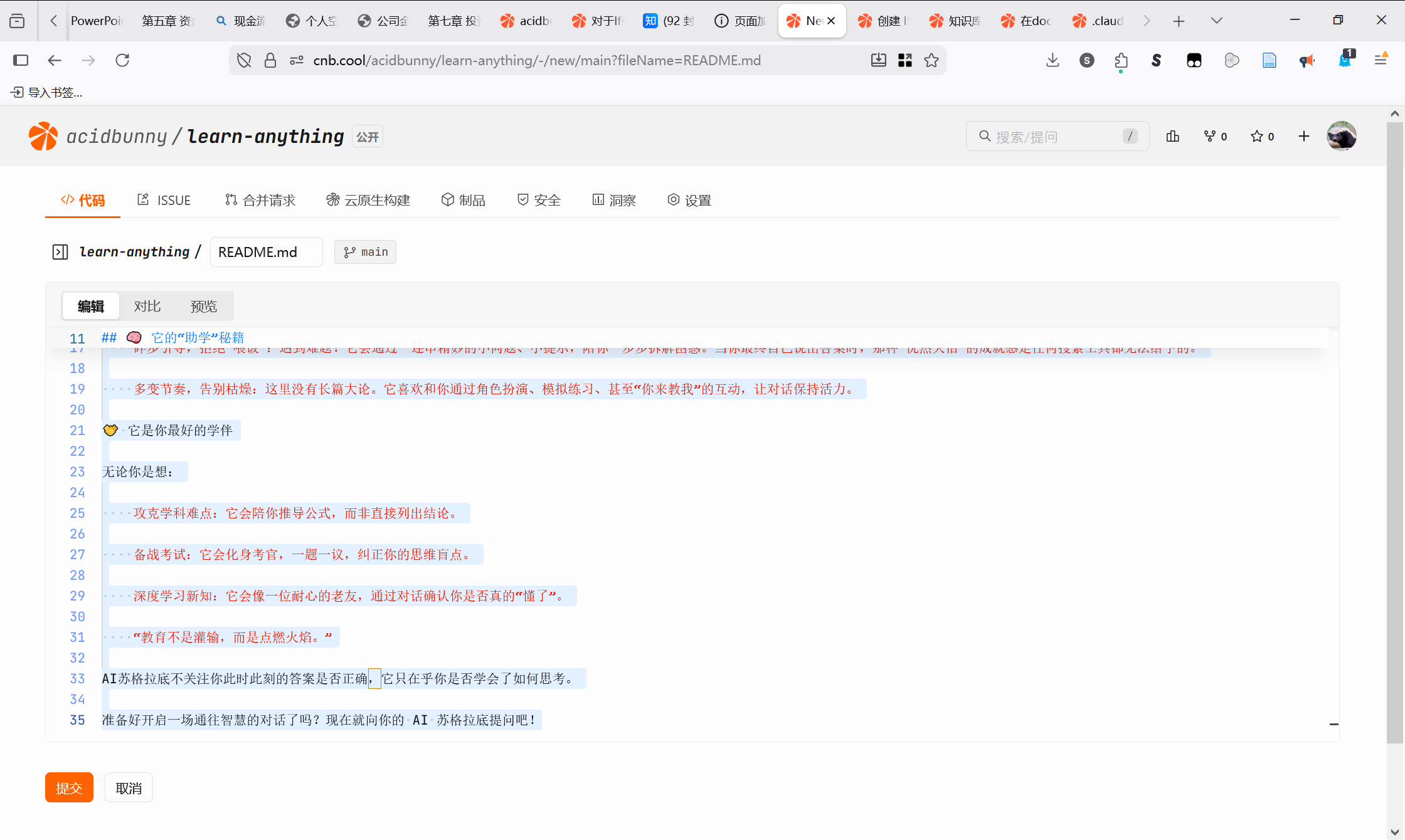Toggle tracking protection shield in address bar
Screen dimensions: 1405x840
point(244,60)
